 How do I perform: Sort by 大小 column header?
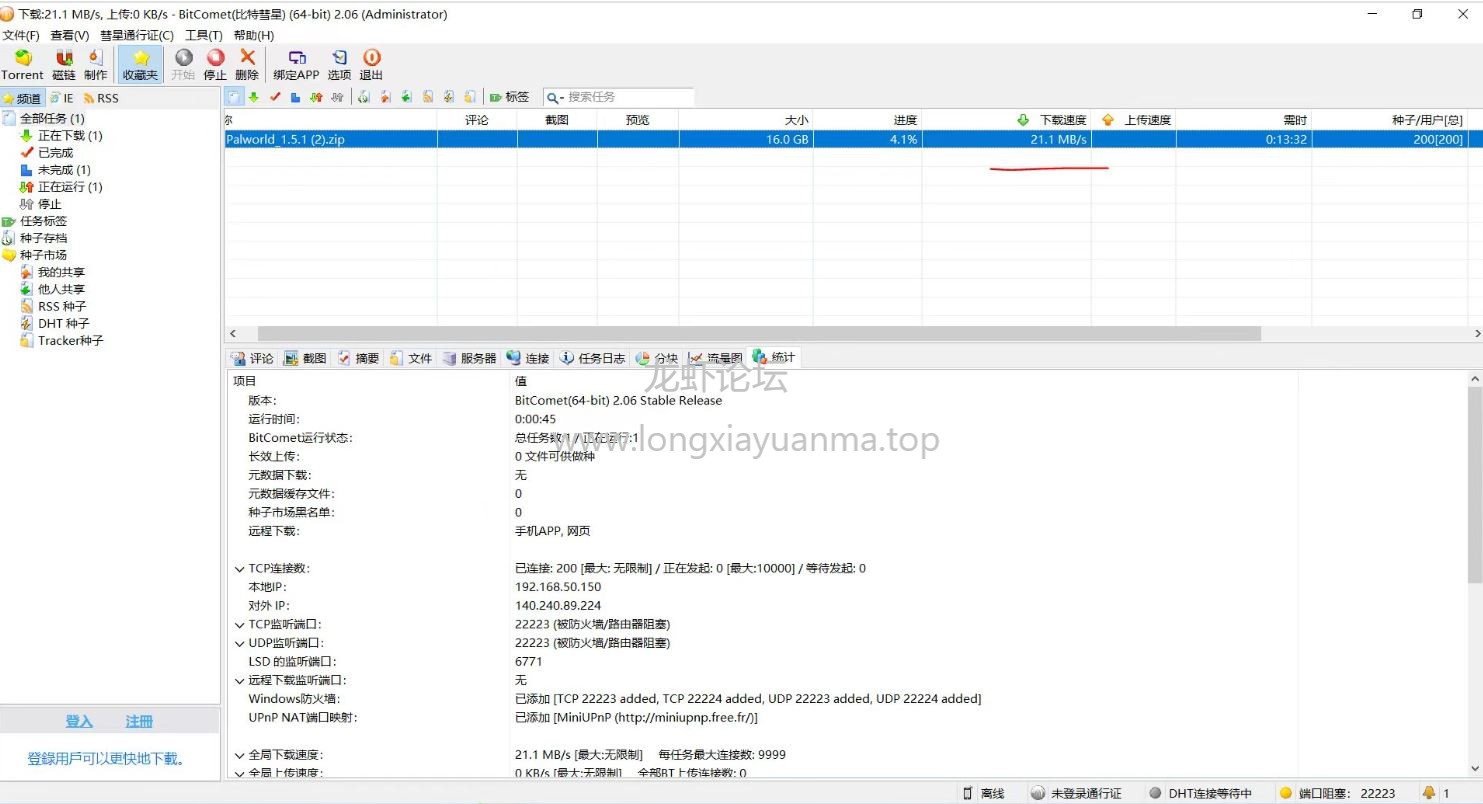(x=746, y=119)
